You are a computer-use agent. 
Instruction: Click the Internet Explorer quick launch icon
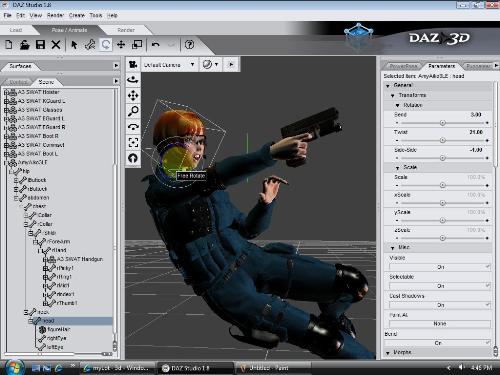pos(59,368)
